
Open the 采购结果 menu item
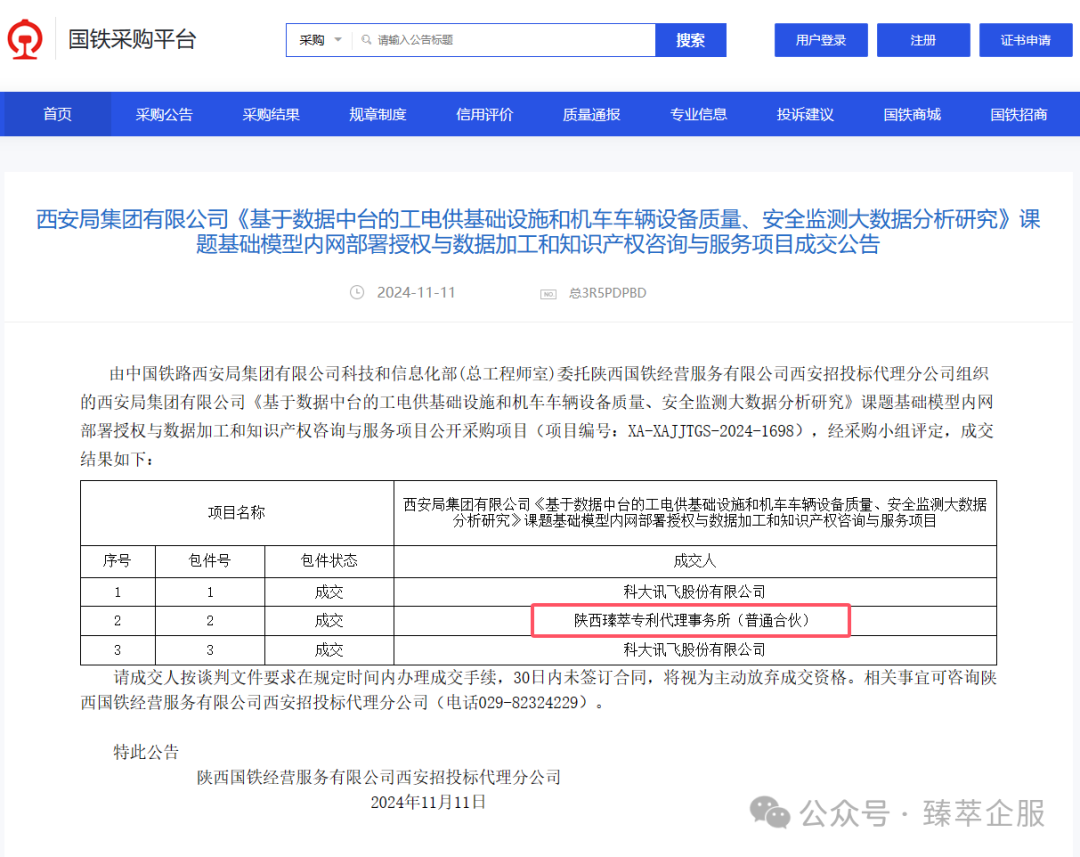(271, 113)
